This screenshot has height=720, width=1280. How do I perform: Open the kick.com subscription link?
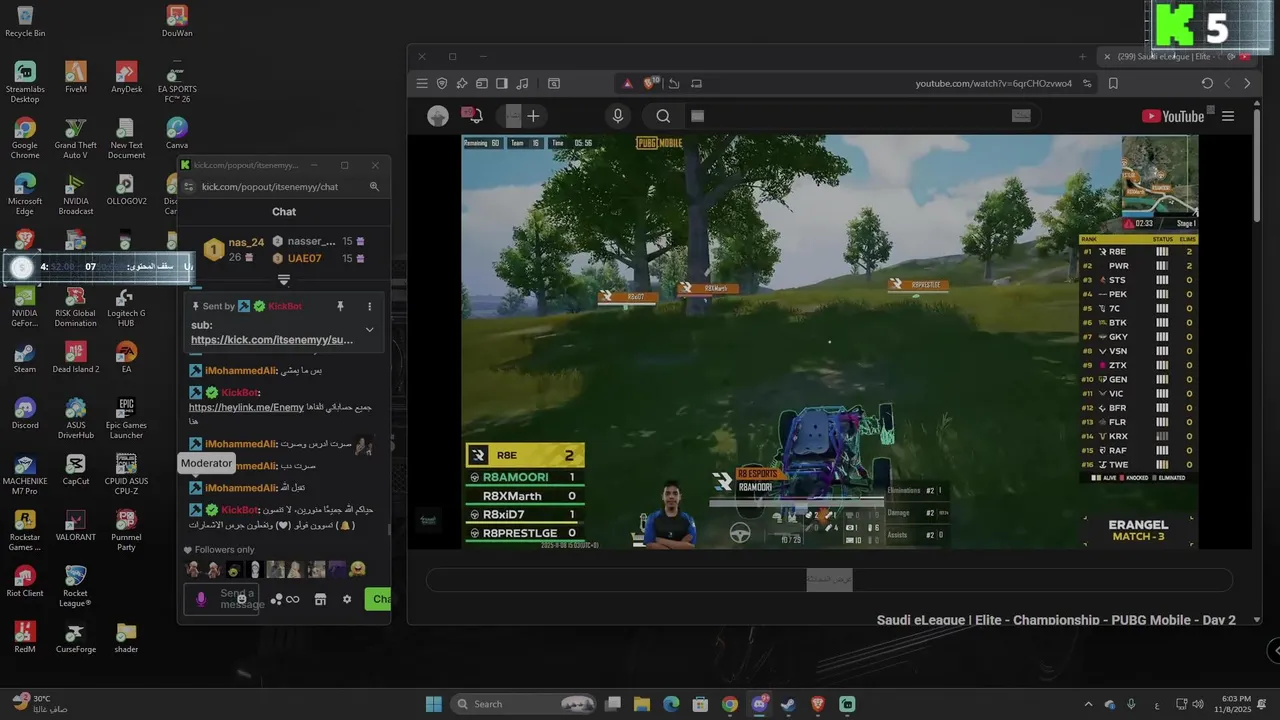(272, 340)
